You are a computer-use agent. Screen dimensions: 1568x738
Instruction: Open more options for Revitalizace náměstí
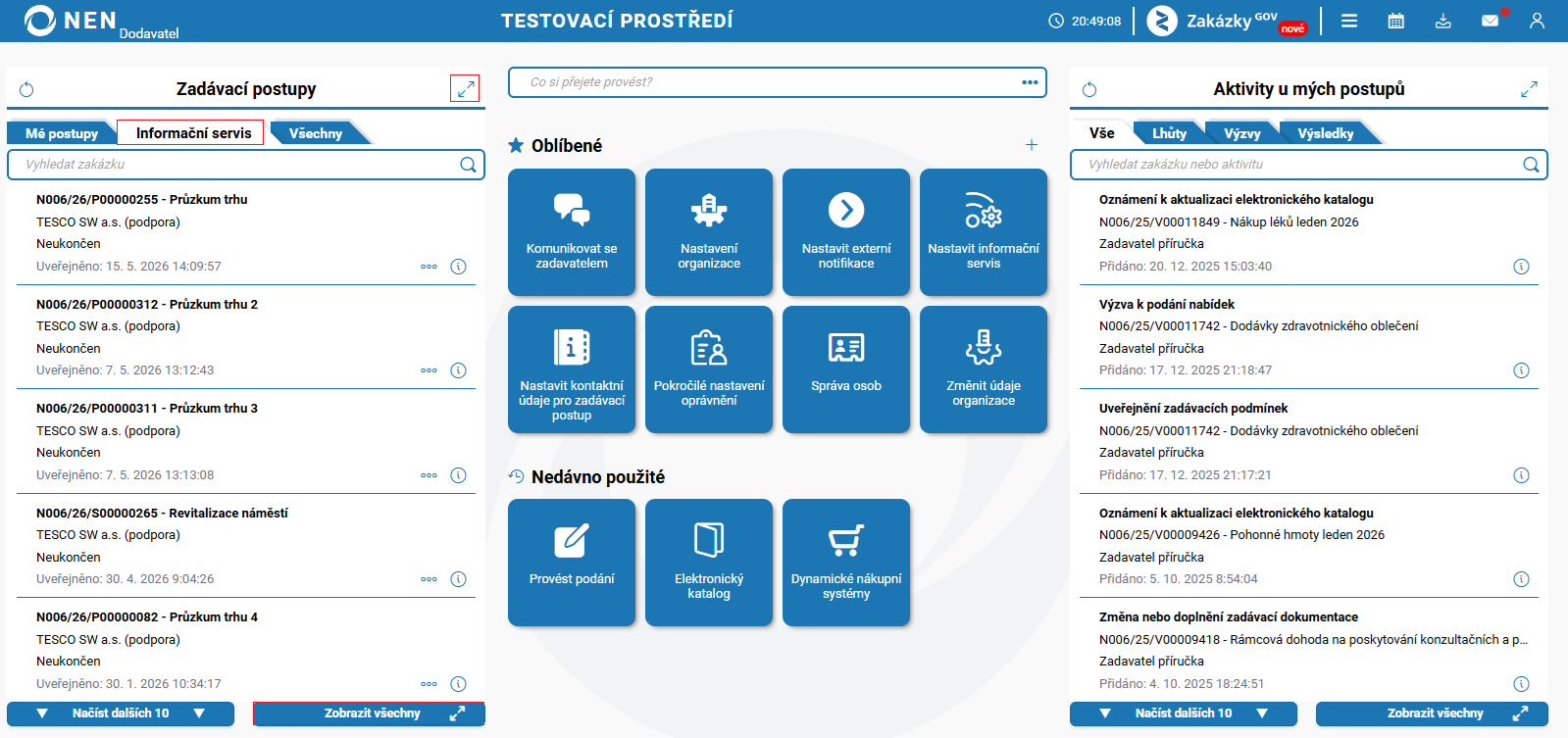pos(429,579)
